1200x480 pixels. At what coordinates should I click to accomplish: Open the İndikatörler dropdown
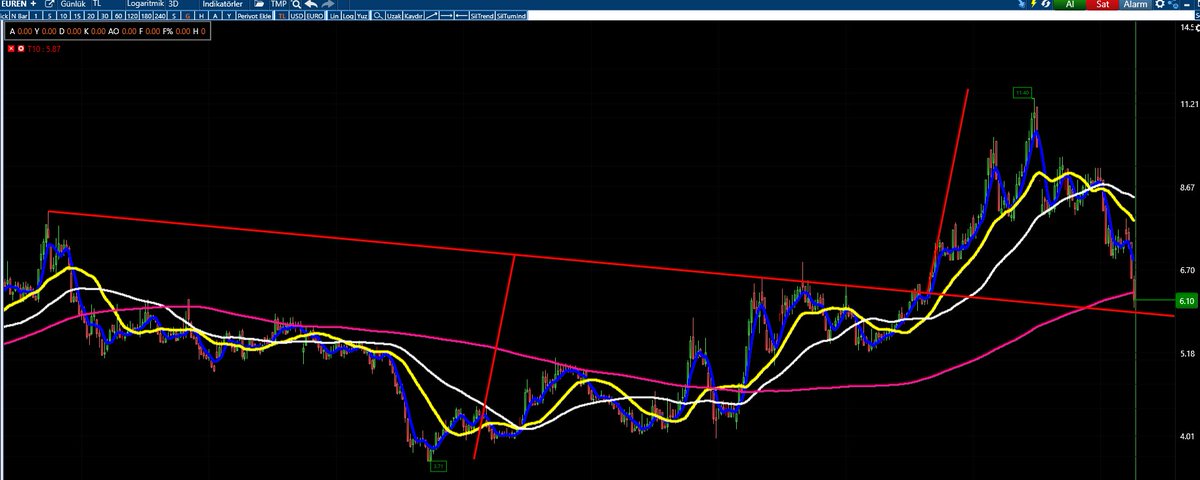coord(224,5)
